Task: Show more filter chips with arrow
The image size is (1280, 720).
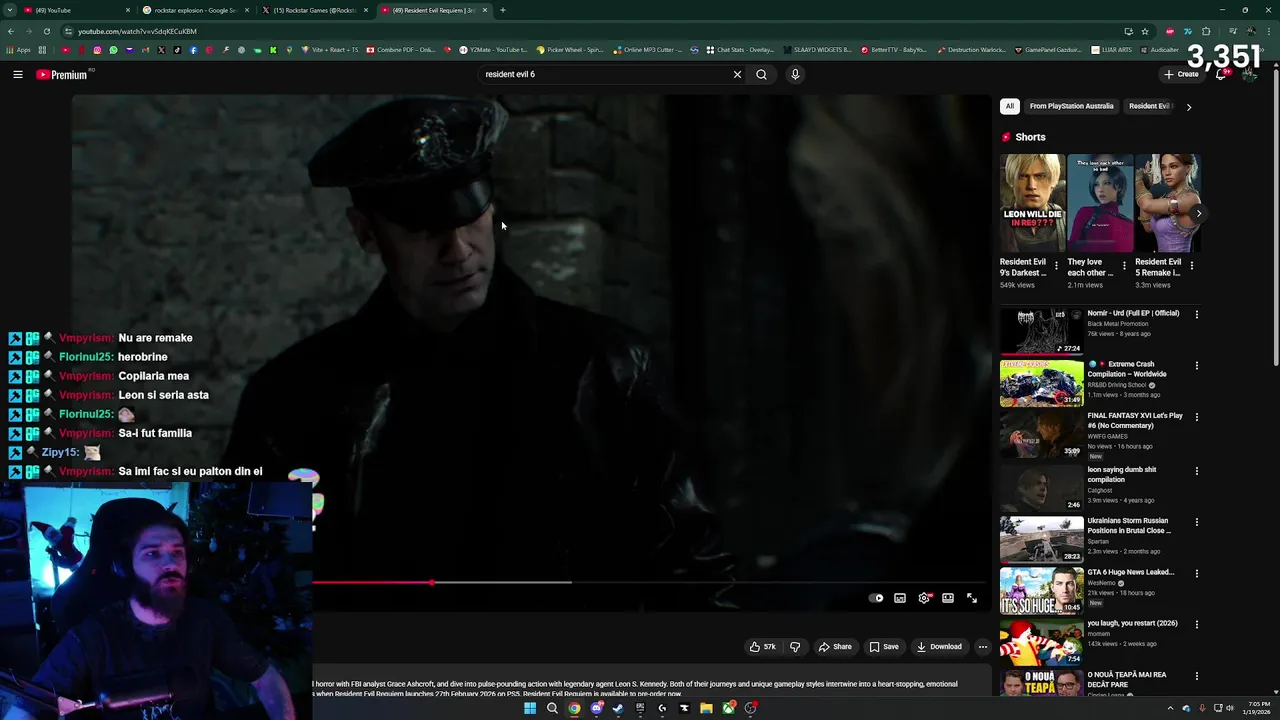Action: pyautogui.click(x=1188, y=107)
